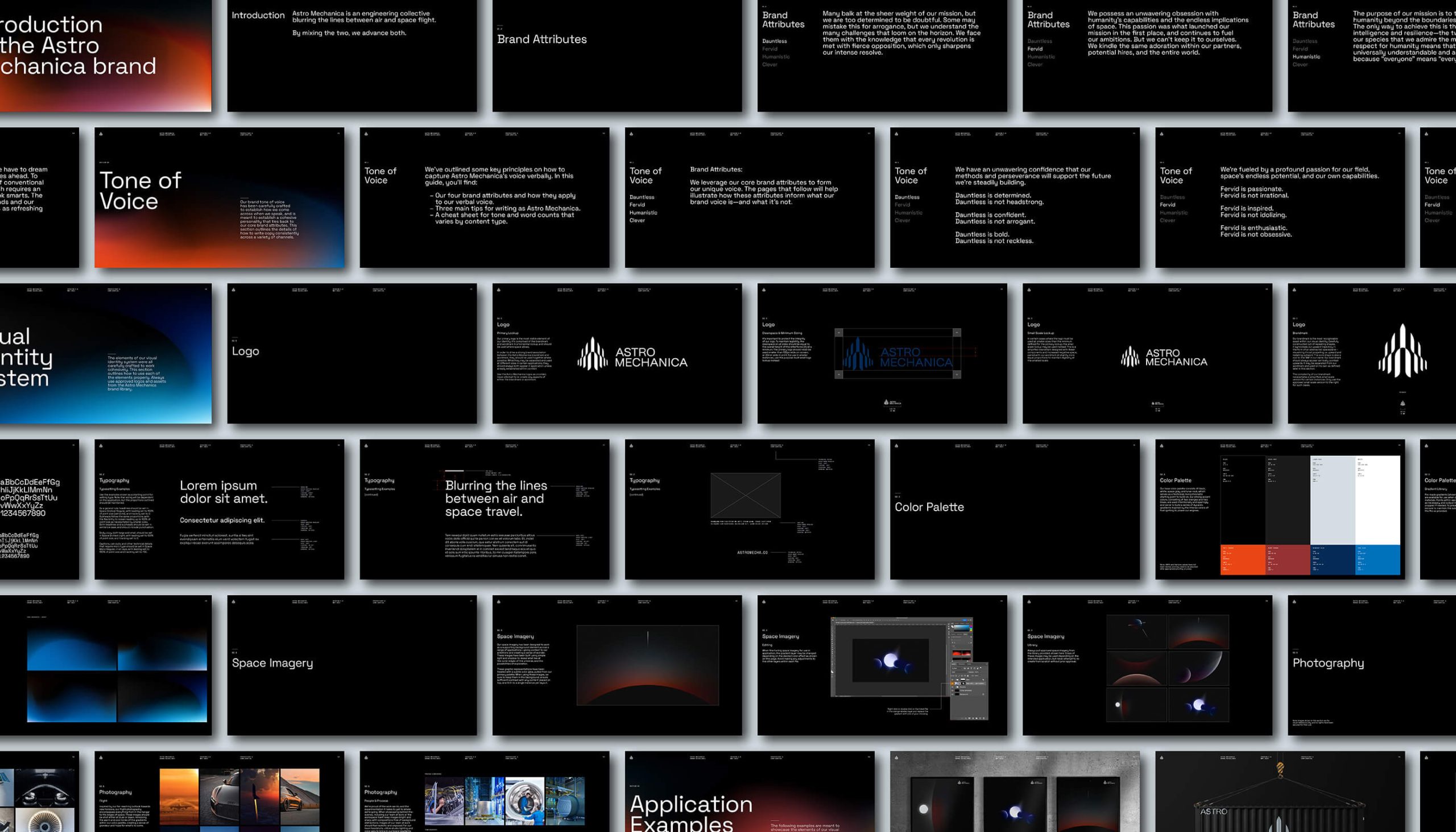Select the dark navy swatch in the Color Palette
Viewport: 1456px width, 832px height.
[x=1332, y=560]
